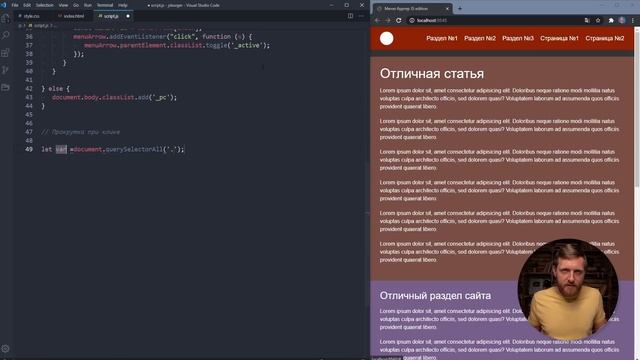Open the File menu

click(x=15, y=5)
